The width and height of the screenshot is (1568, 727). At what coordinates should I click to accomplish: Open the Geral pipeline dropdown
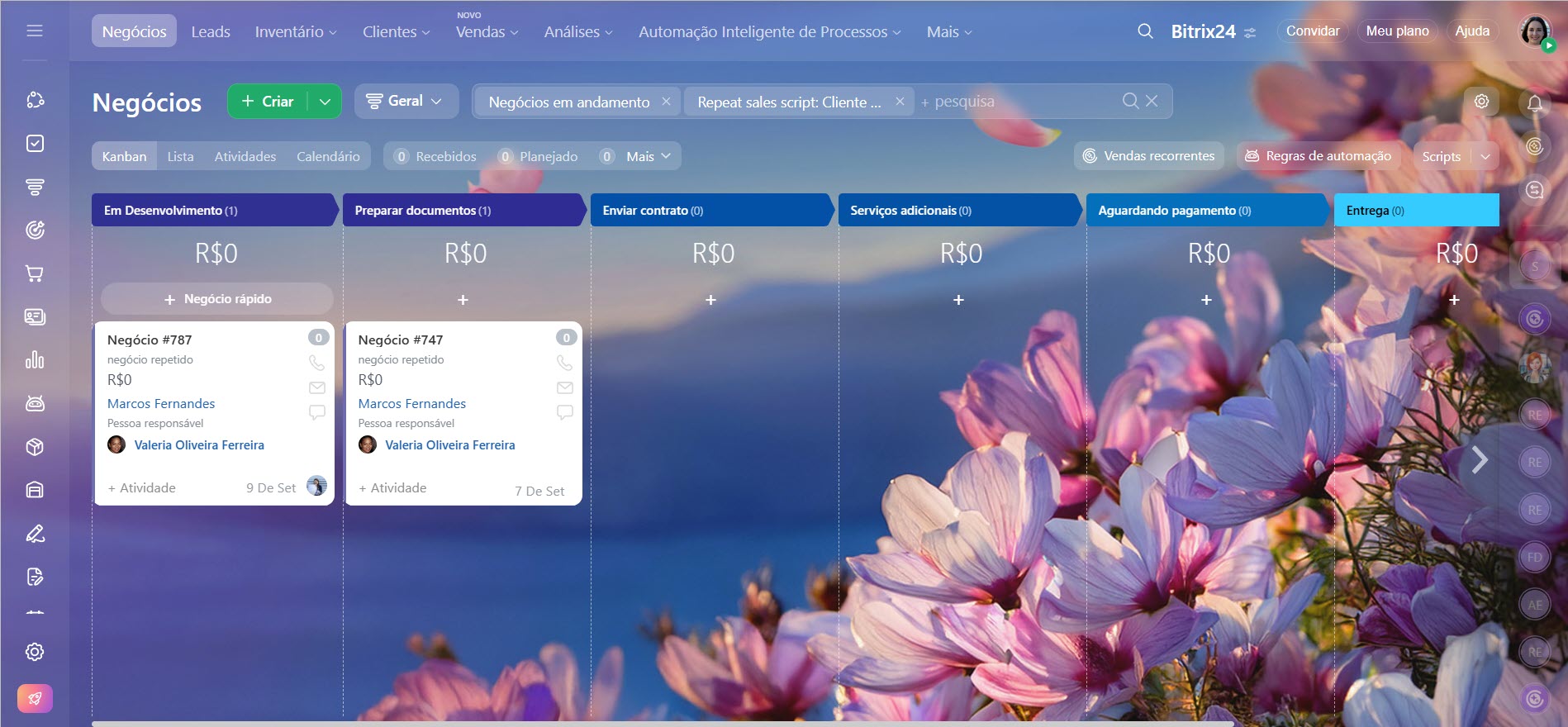pos(406,101)
